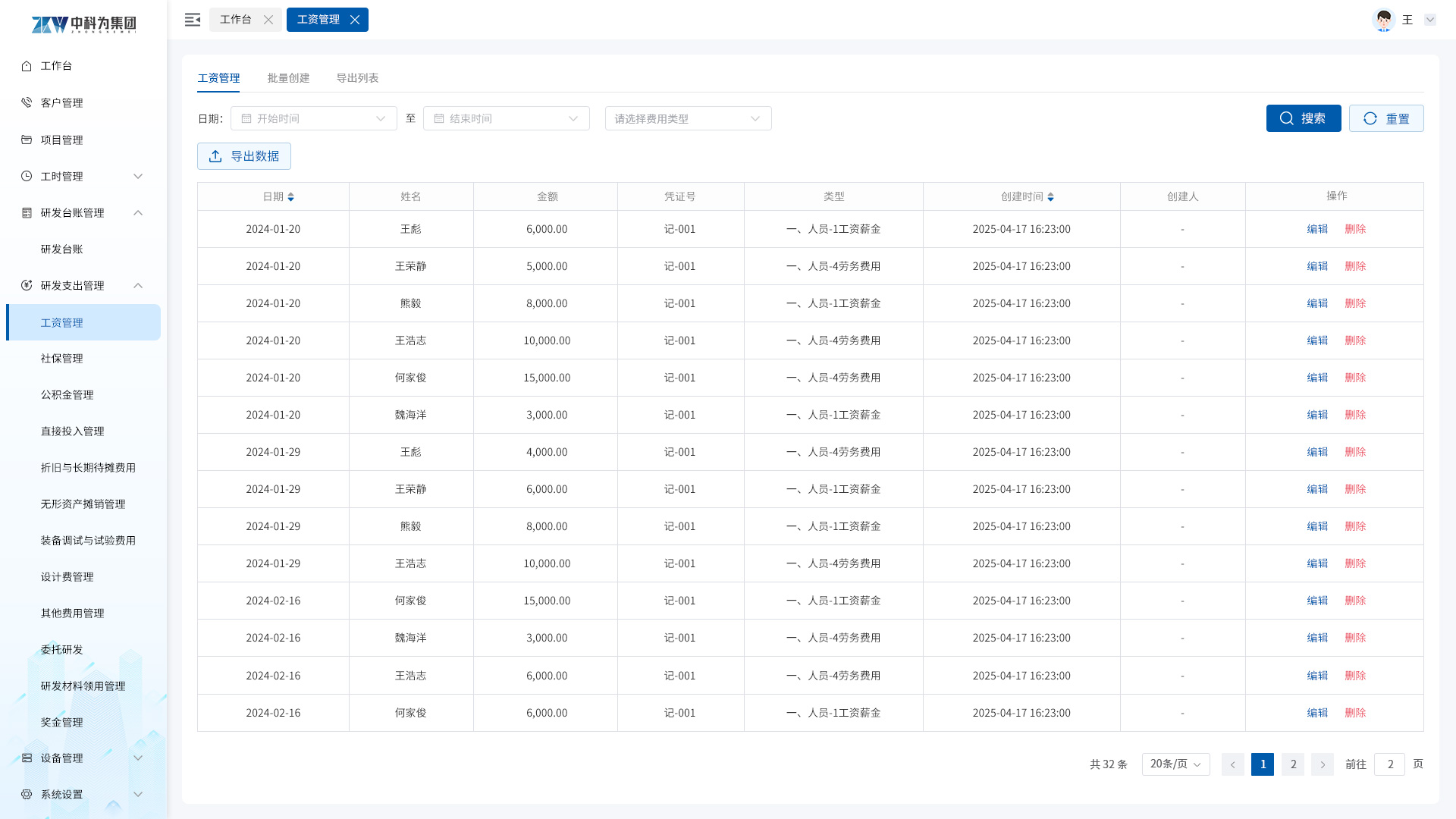Click the 导出数据 button
This screenshot has height=819, width=1456.
[x=244, y=156]
